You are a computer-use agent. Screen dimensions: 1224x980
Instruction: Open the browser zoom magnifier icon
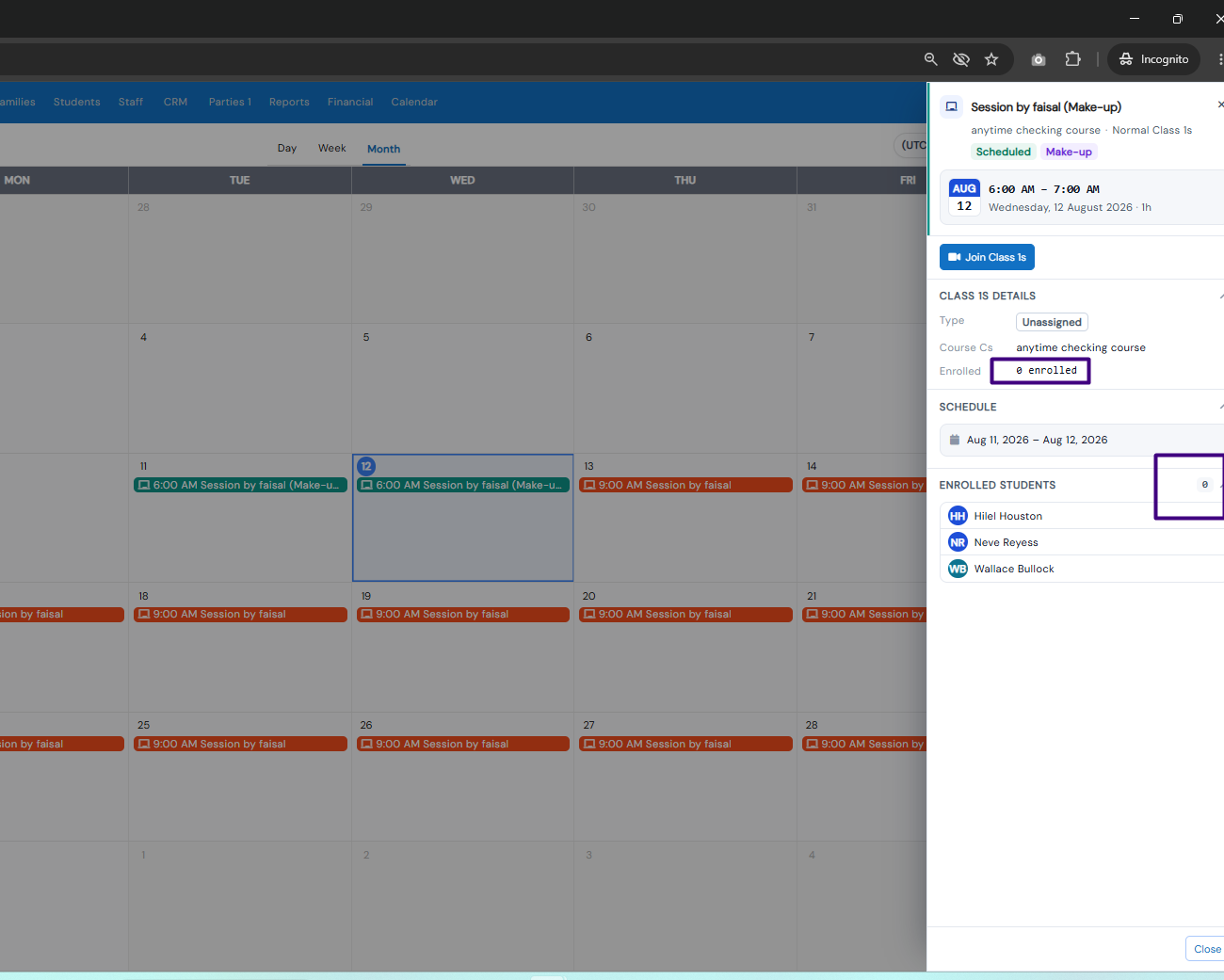[x=930, y=59]
